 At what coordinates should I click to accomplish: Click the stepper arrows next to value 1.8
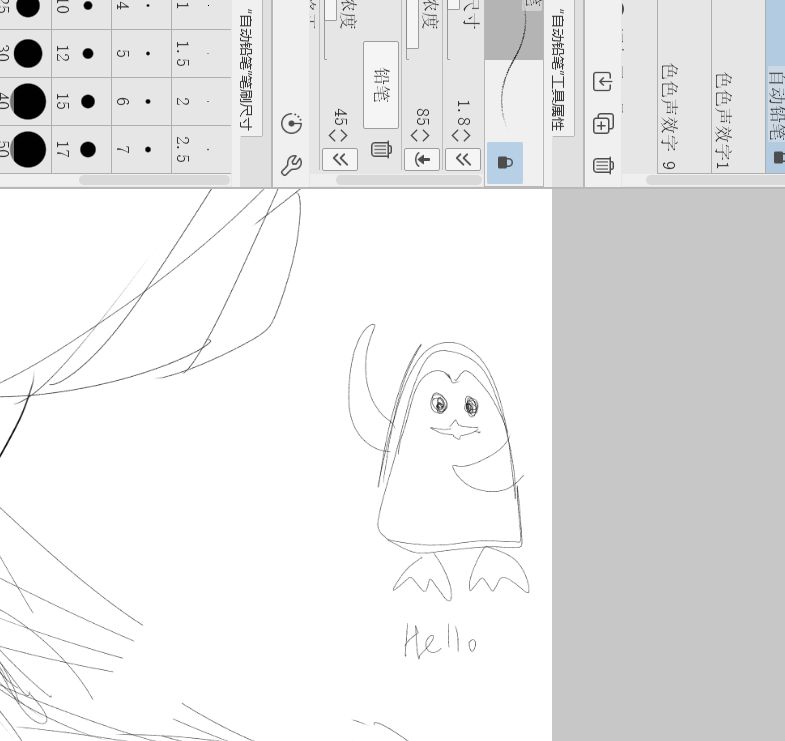(x=462, y=136)
